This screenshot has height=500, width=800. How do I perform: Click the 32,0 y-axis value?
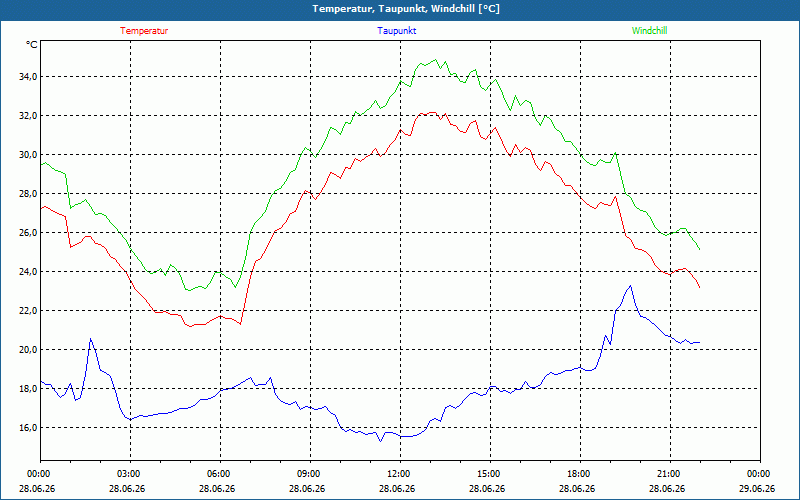point(28,116)
